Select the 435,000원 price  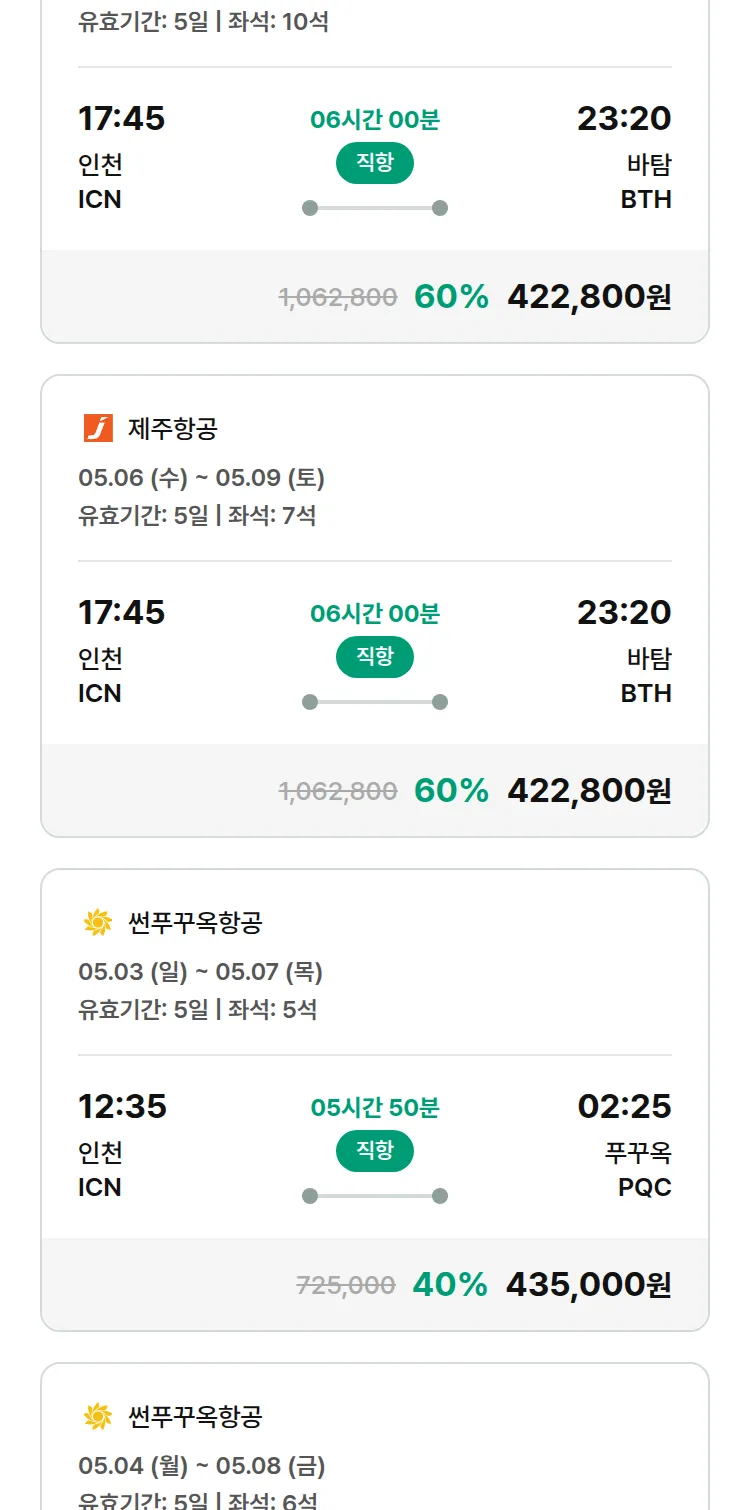tap(588, 1284)
